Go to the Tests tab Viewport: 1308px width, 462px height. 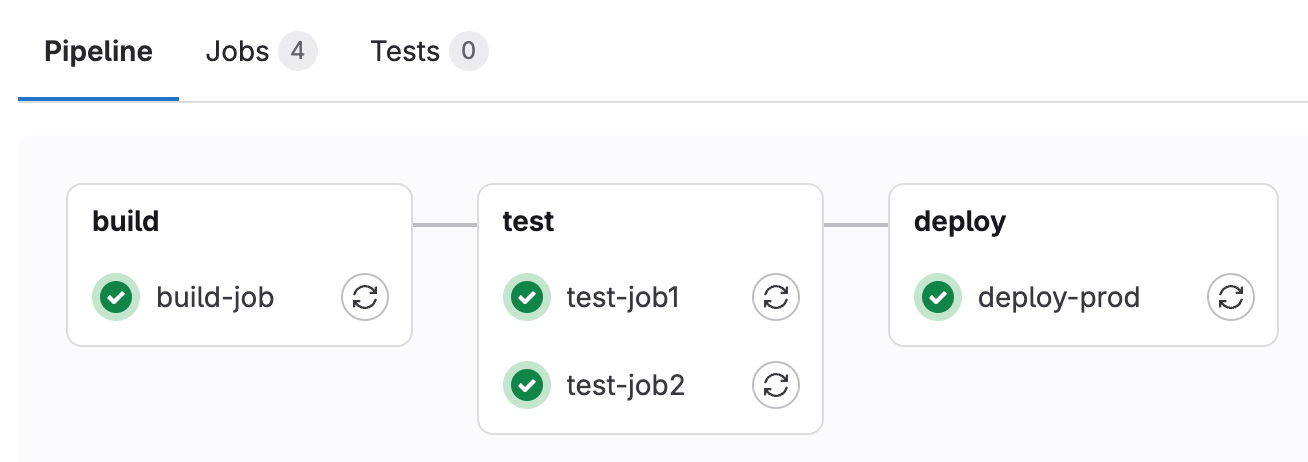point(405,52)
